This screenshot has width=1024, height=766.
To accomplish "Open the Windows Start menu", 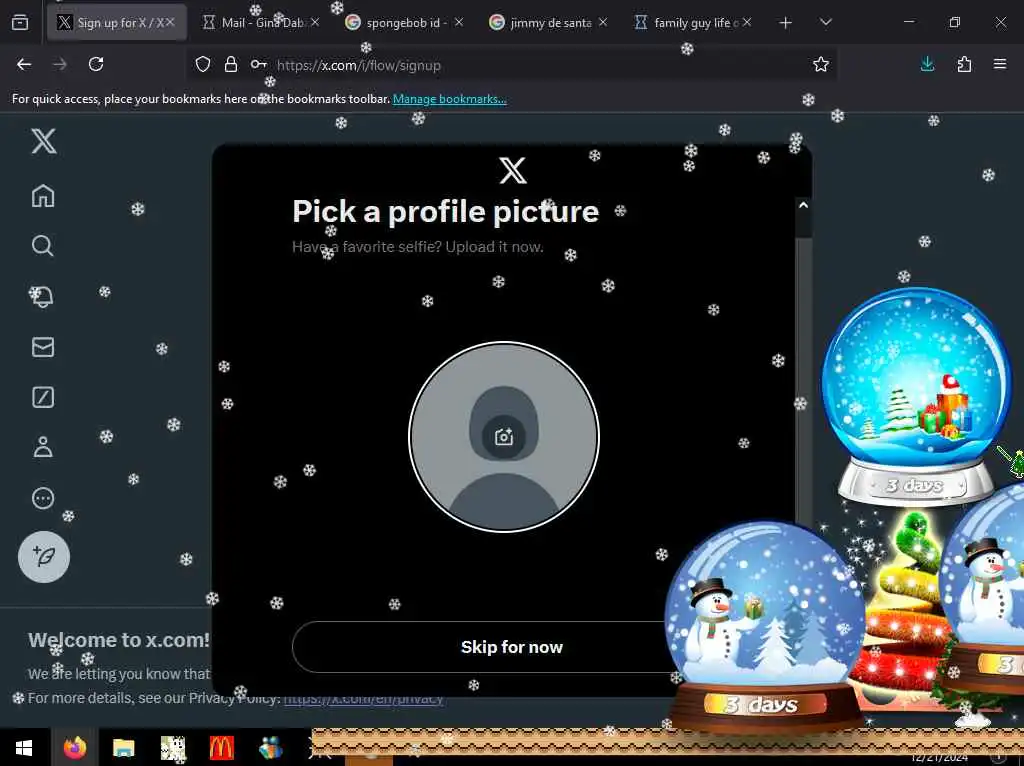I will coord(24,748).
